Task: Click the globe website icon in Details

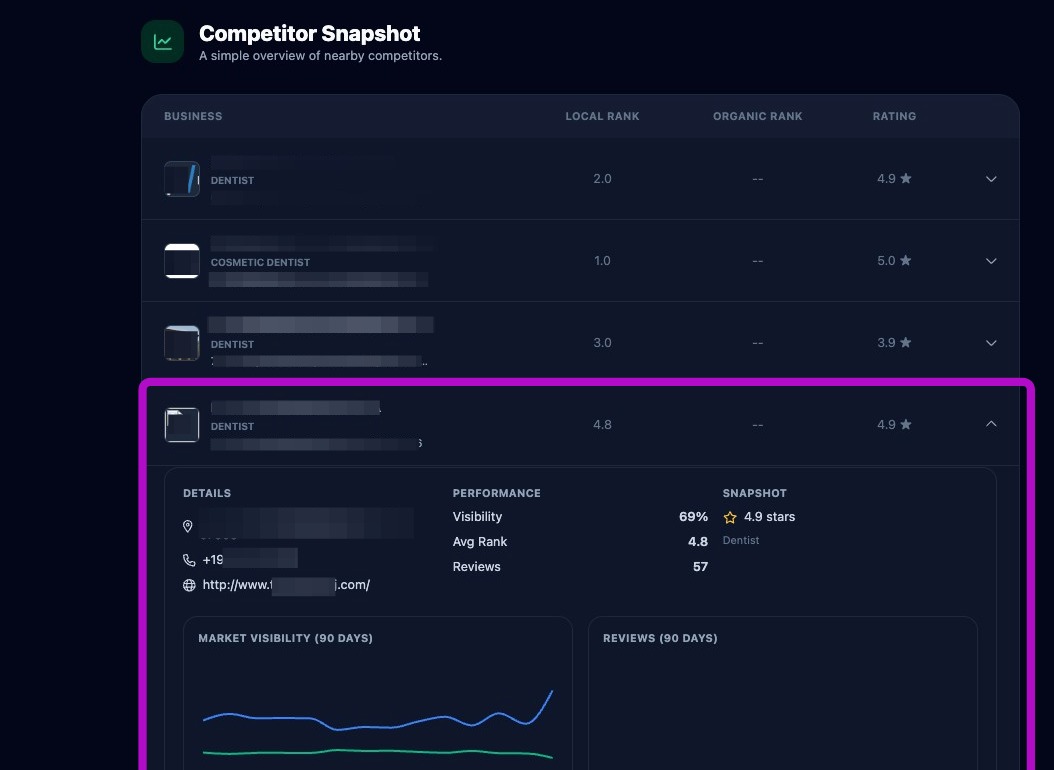Action: pyautogui.click(x=189, y=585)
